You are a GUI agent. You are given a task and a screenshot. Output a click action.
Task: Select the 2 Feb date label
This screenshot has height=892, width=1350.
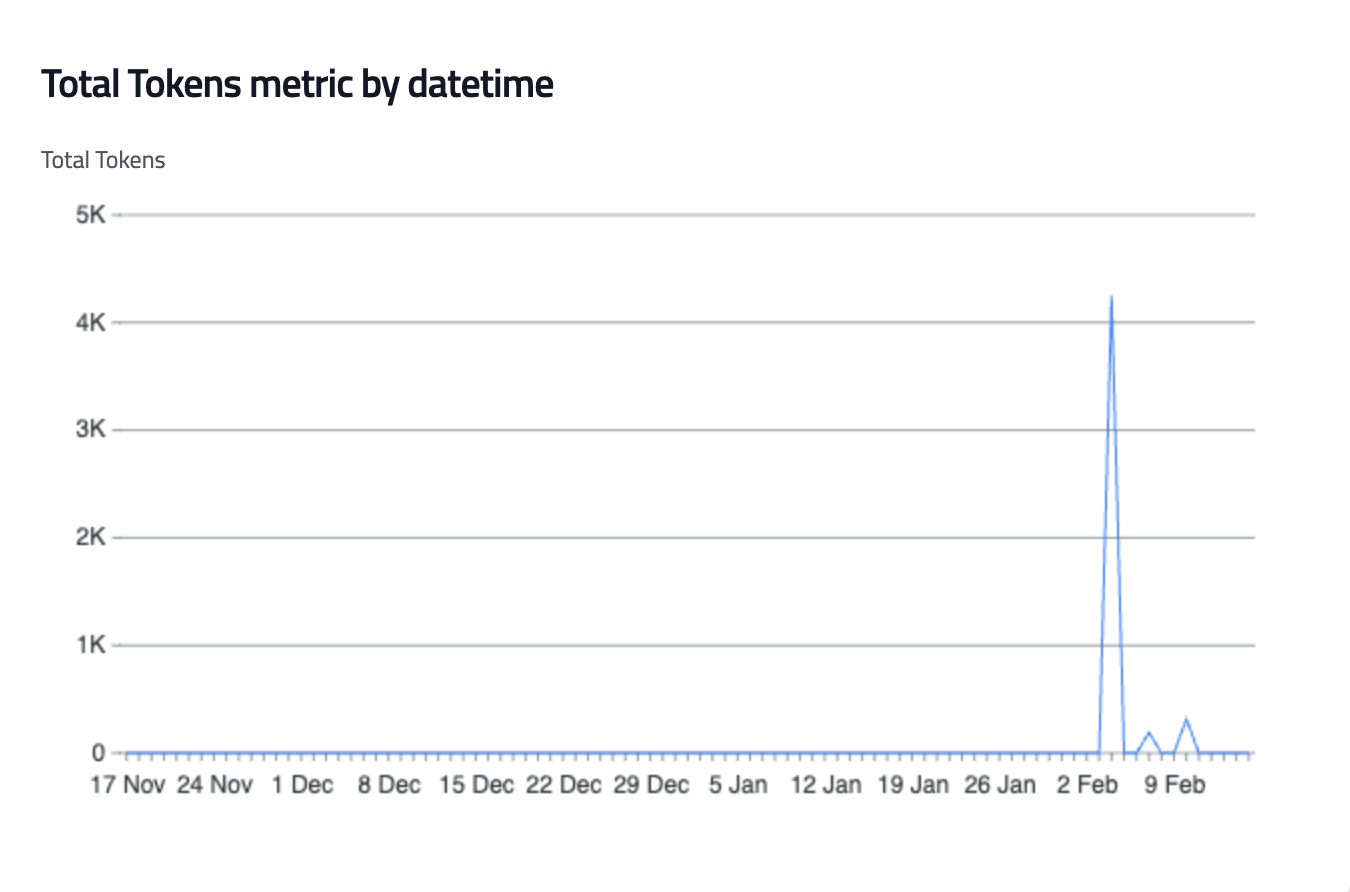[x=1087, y=785]
